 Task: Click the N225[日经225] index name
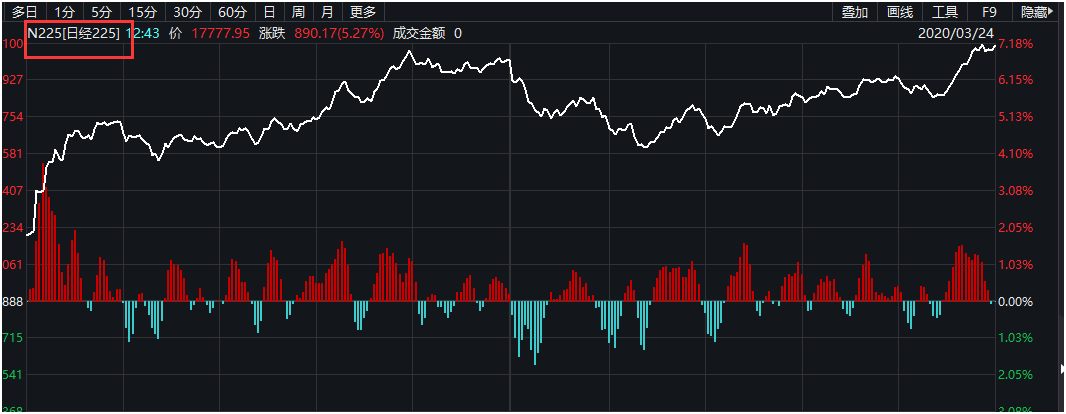(74, 33)
